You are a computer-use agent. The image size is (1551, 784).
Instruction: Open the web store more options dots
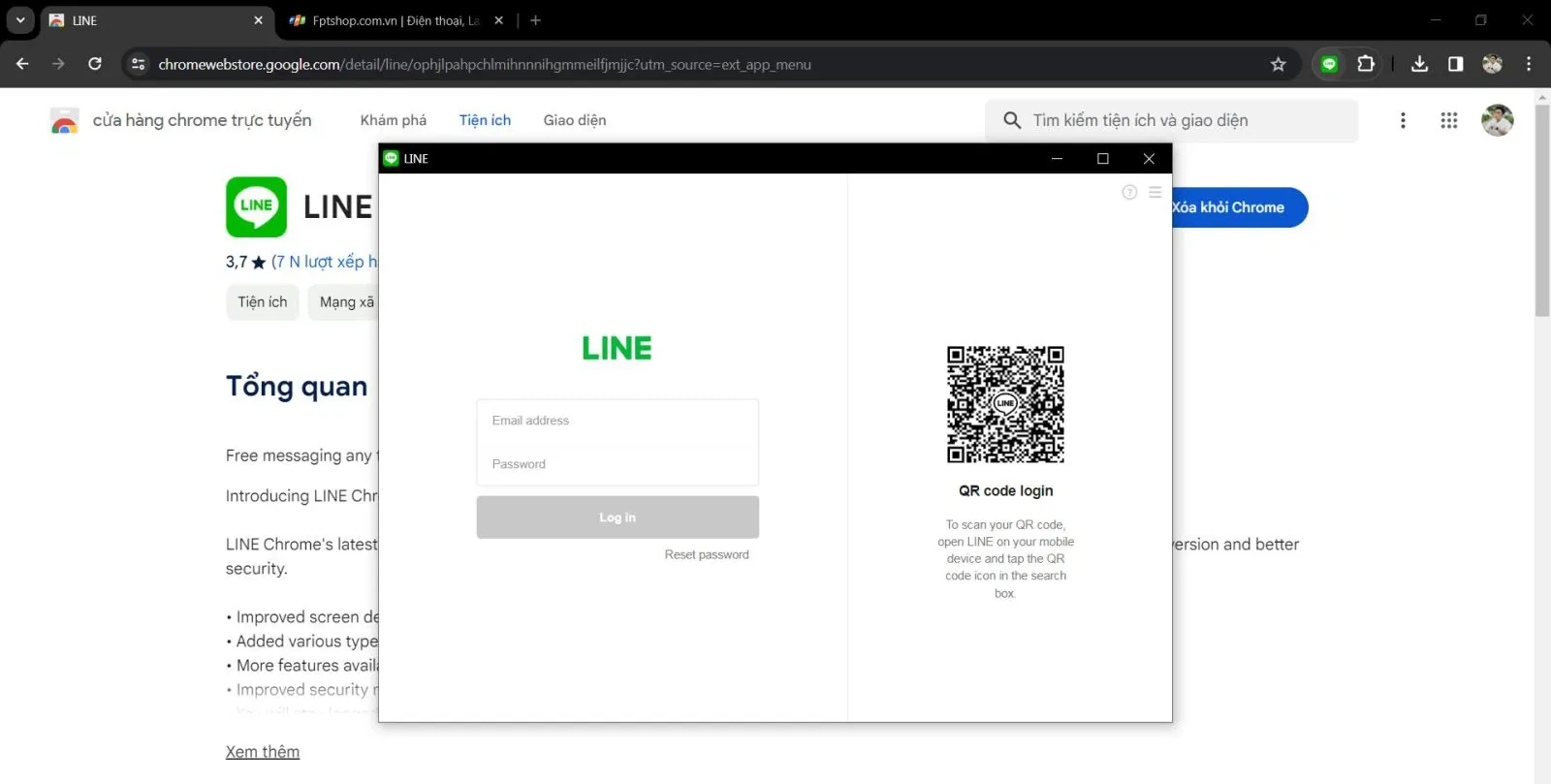point(1403,120)
